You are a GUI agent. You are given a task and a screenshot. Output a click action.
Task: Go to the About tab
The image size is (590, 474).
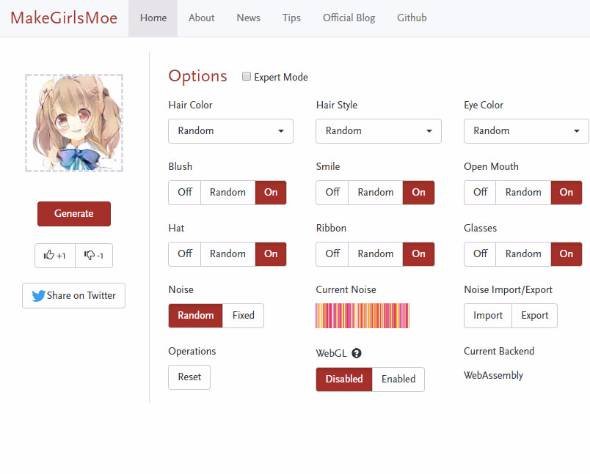pos(201,18)
